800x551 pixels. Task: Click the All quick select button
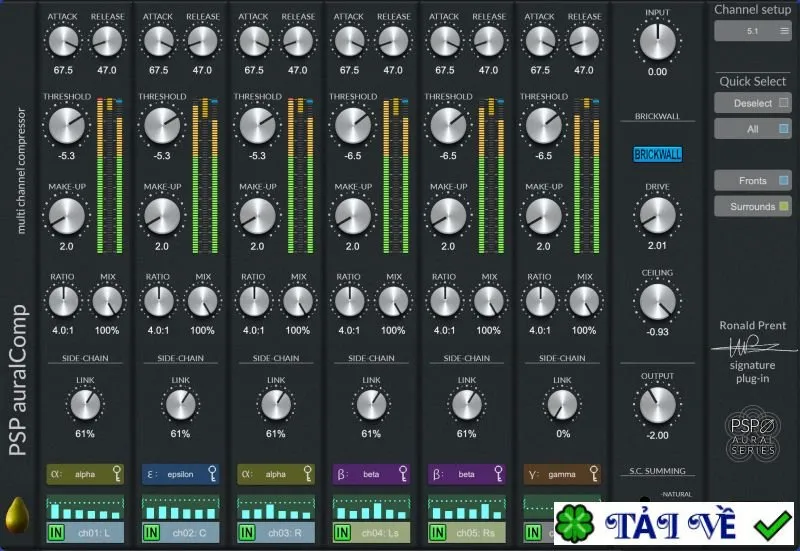click(x=753, y=129)
